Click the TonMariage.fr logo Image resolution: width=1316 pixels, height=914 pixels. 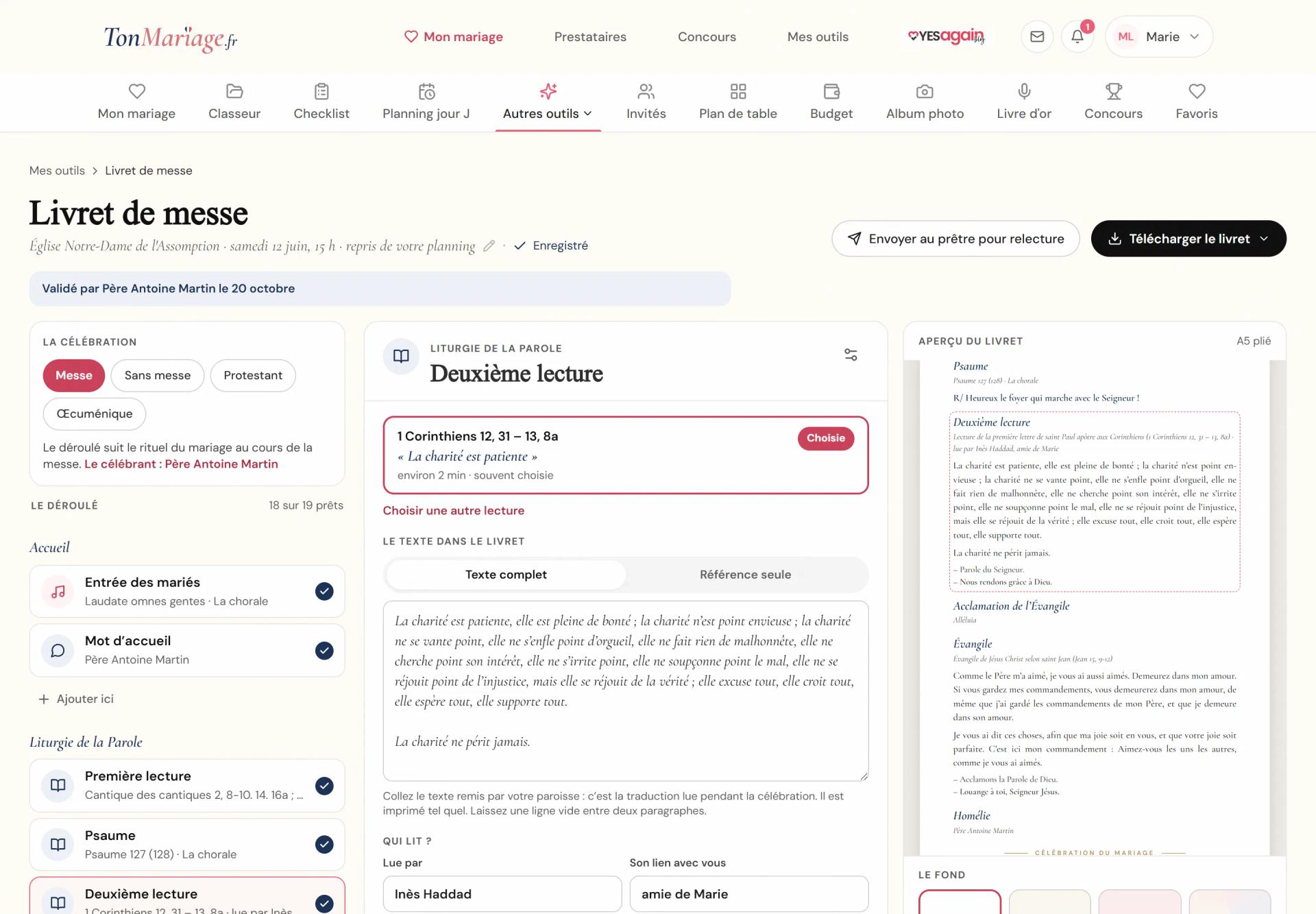(171, 38)
